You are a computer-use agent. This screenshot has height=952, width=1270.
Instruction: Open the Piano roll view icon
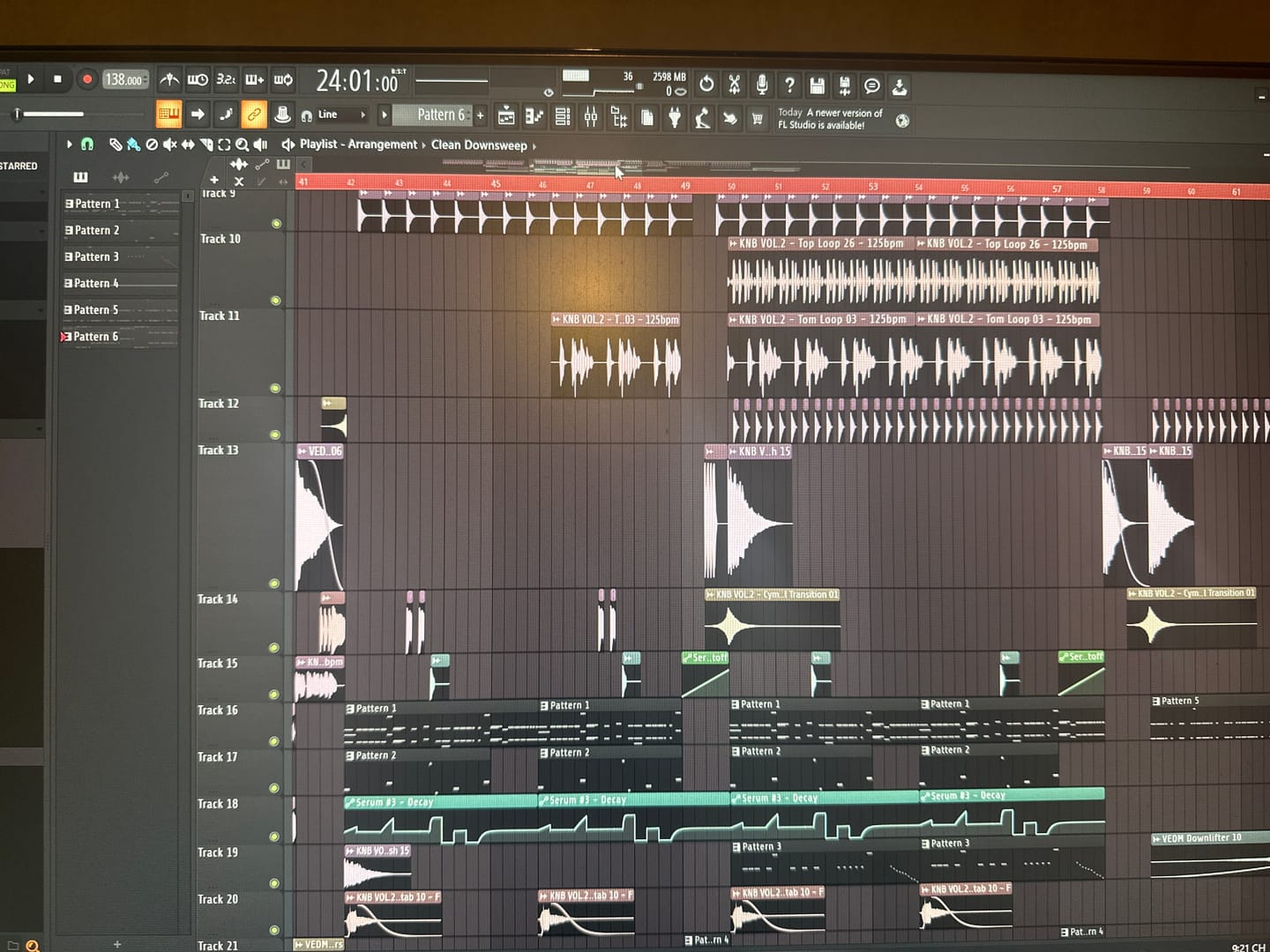[534, 115]
